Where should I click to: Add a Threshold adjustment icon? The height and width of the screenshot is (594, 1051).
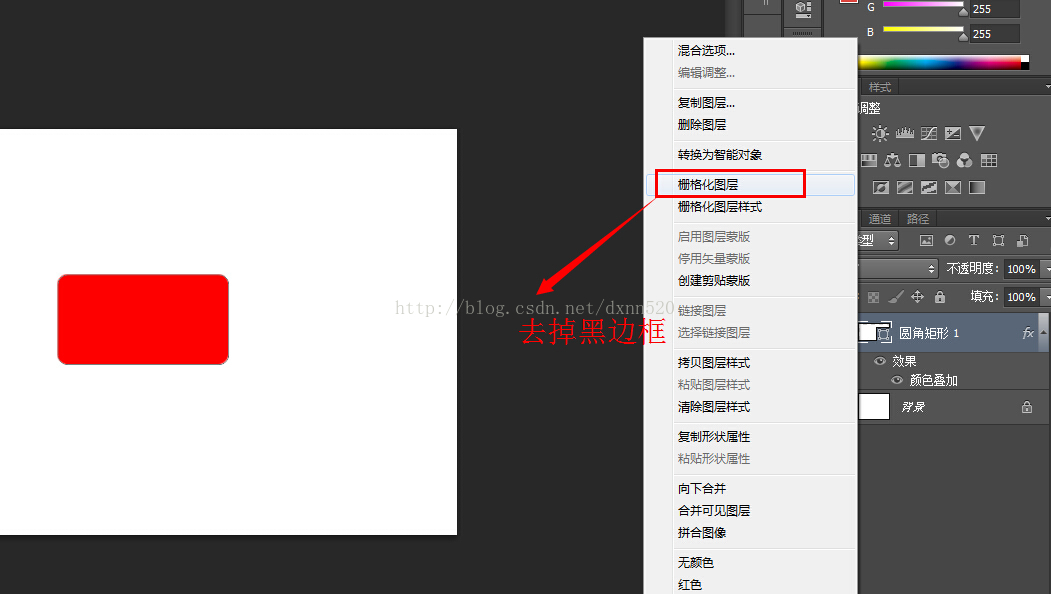click(929, 187)
